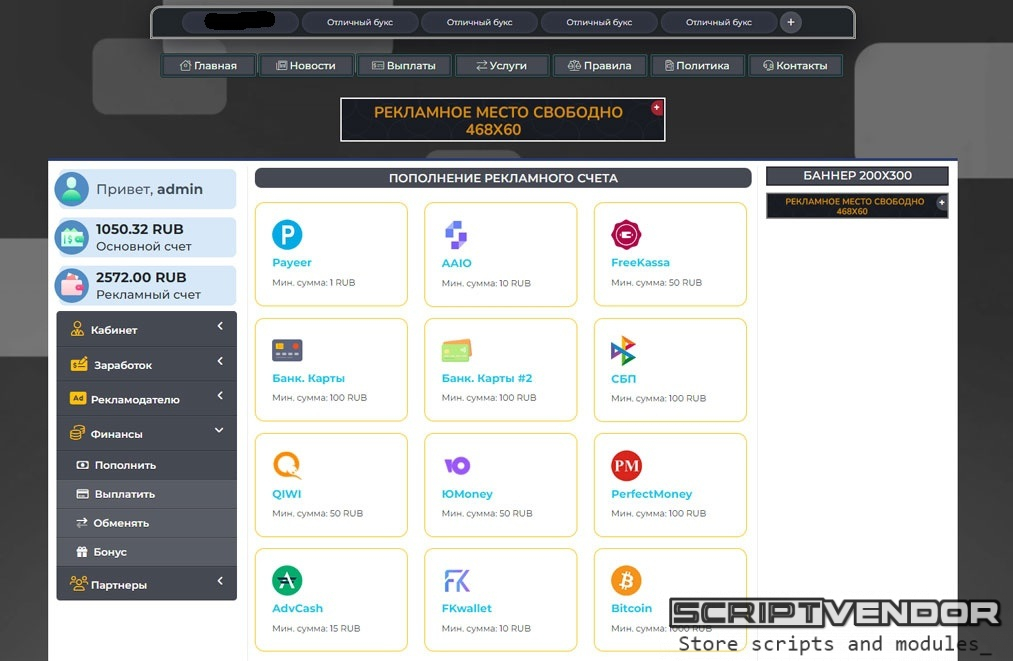The image size is (1013, 661).
Task: Click the Bitcoin logo icon
Action: 626,580
